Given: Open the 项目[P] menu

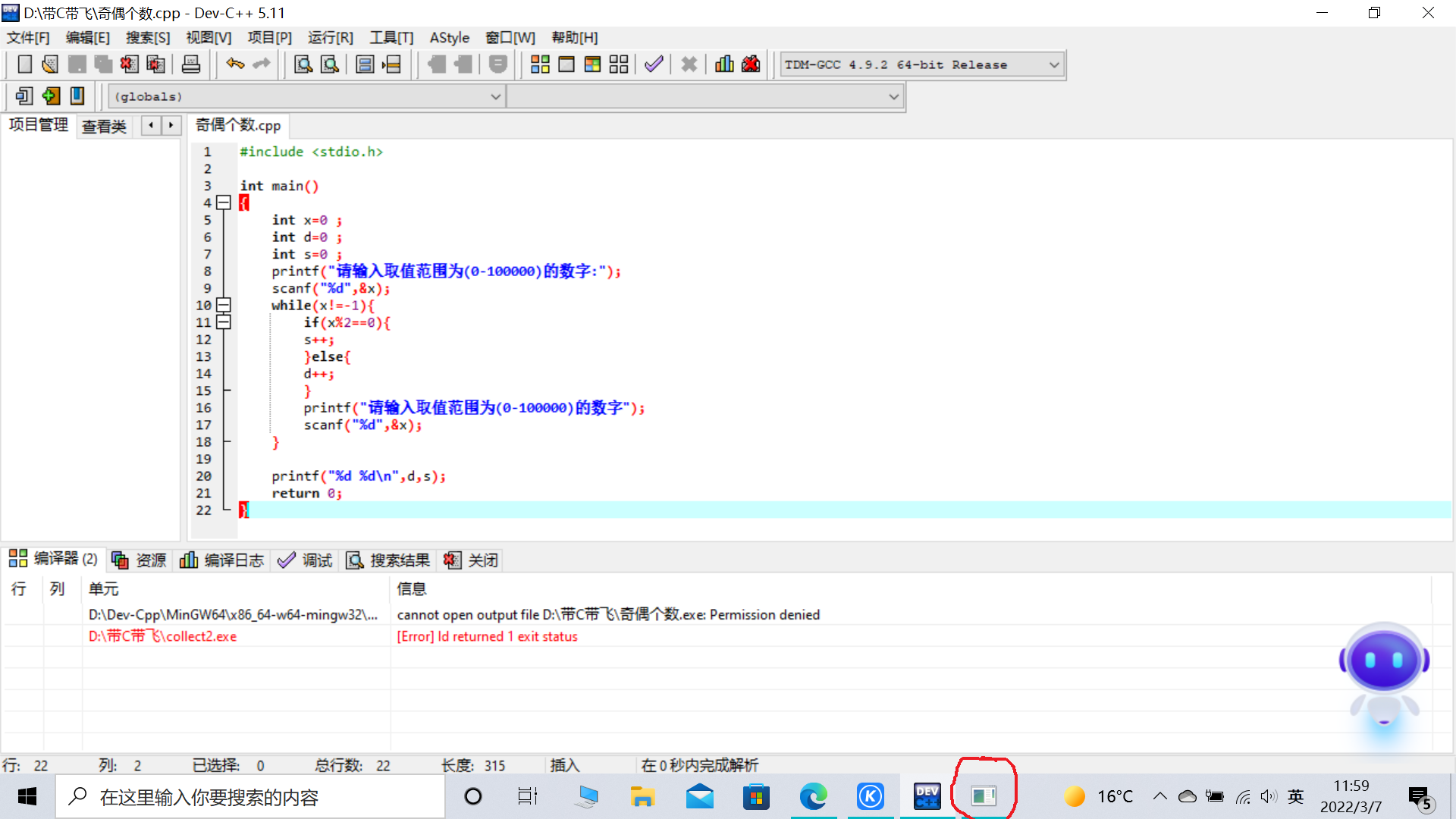Looking at the screenshot, I should [270, 38].
